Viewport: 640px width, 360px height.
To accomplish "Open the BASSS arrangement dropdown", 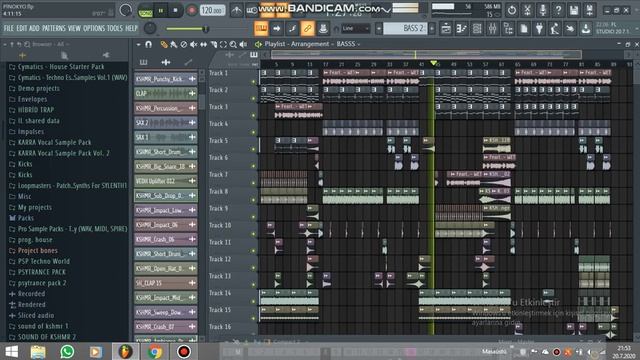I will click(x=348, y=44).
